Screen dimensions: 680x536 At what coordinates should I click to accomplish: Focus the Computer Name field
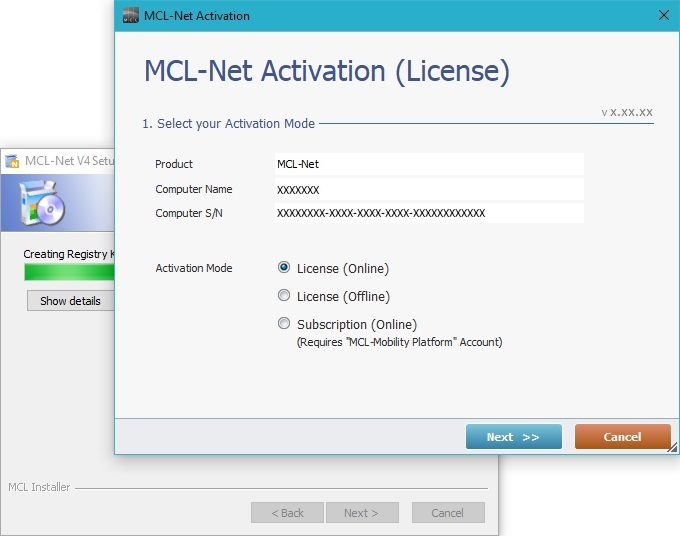(x=428, y=189)
